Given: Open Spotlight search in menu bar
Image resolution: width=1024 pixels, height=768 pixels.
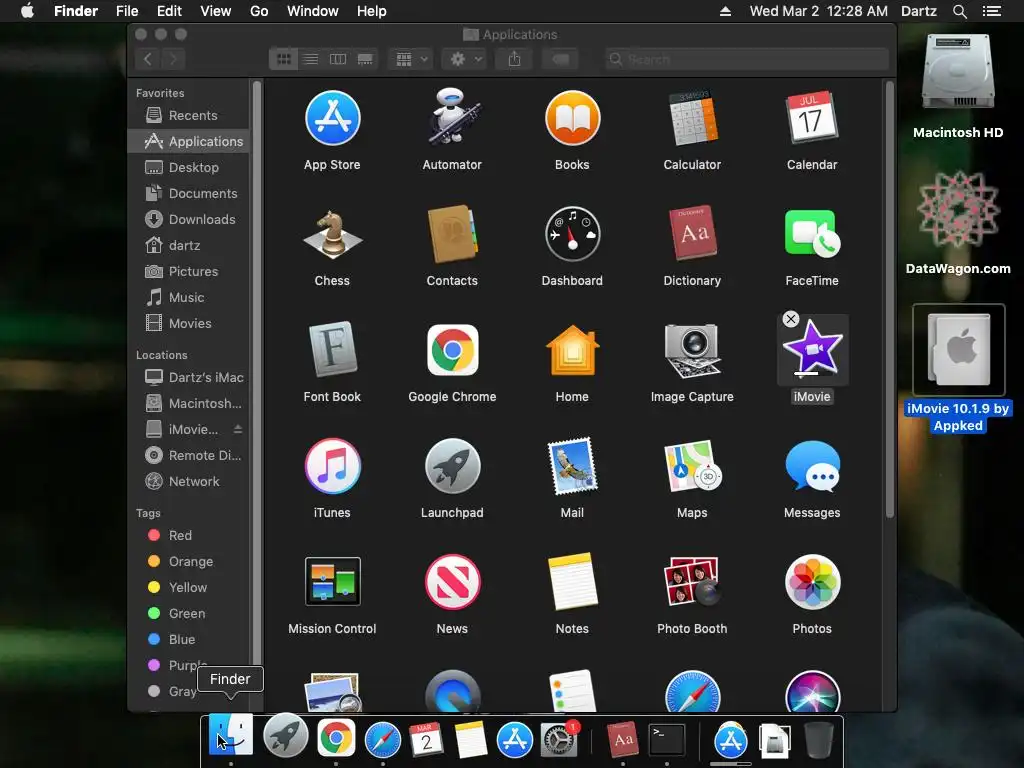Looking at the screenshot, I should (959, 11).
